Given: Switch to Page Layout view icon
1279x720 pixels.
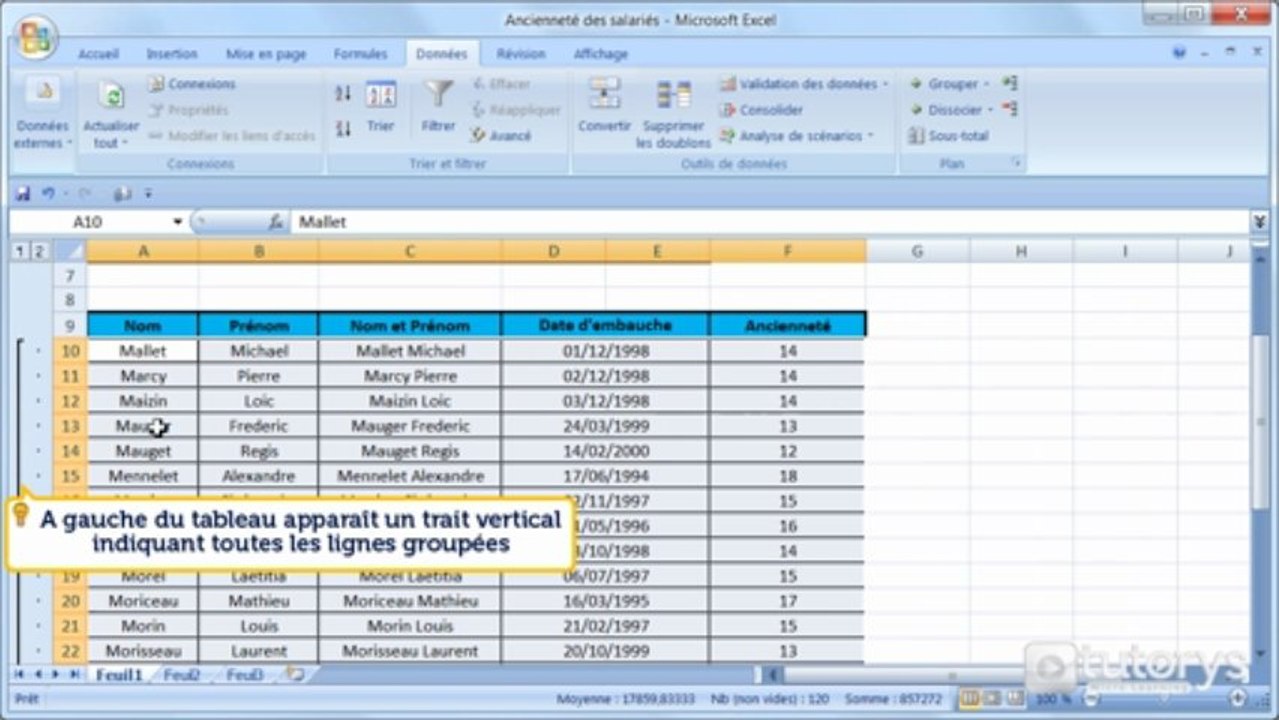Looking at the screenshot, I should 992,698.
